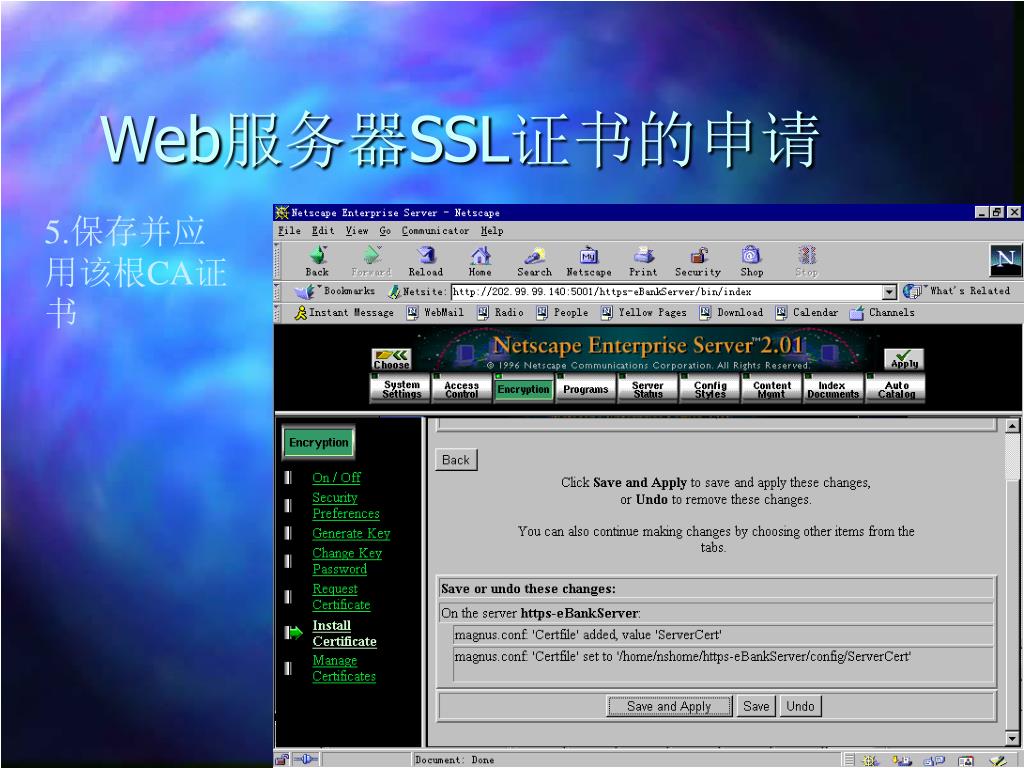
Task: Switch to Index Documents tab
Action: (833, 389)
